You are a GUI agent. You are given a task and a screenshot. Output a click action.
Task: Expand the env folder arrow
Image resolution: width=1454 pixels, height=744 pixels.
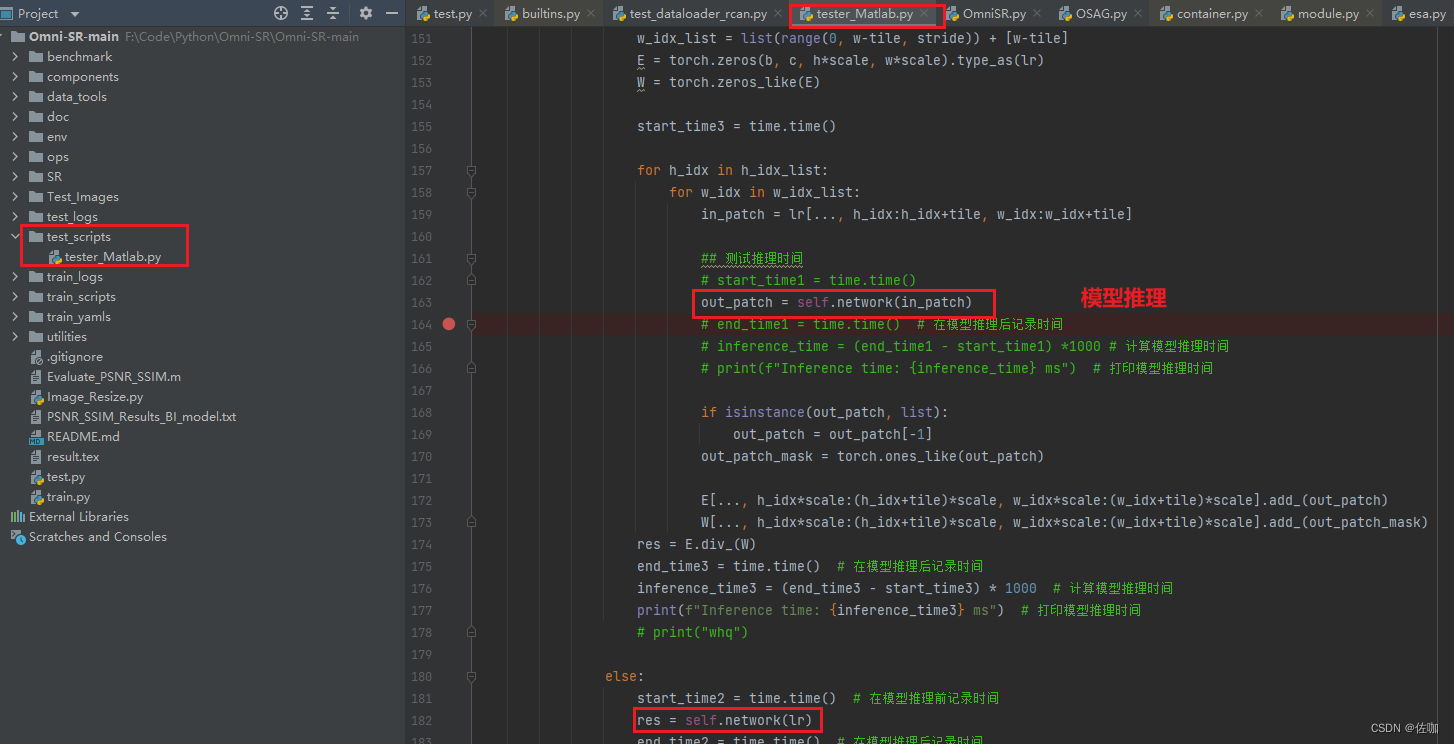click(15, 137)
